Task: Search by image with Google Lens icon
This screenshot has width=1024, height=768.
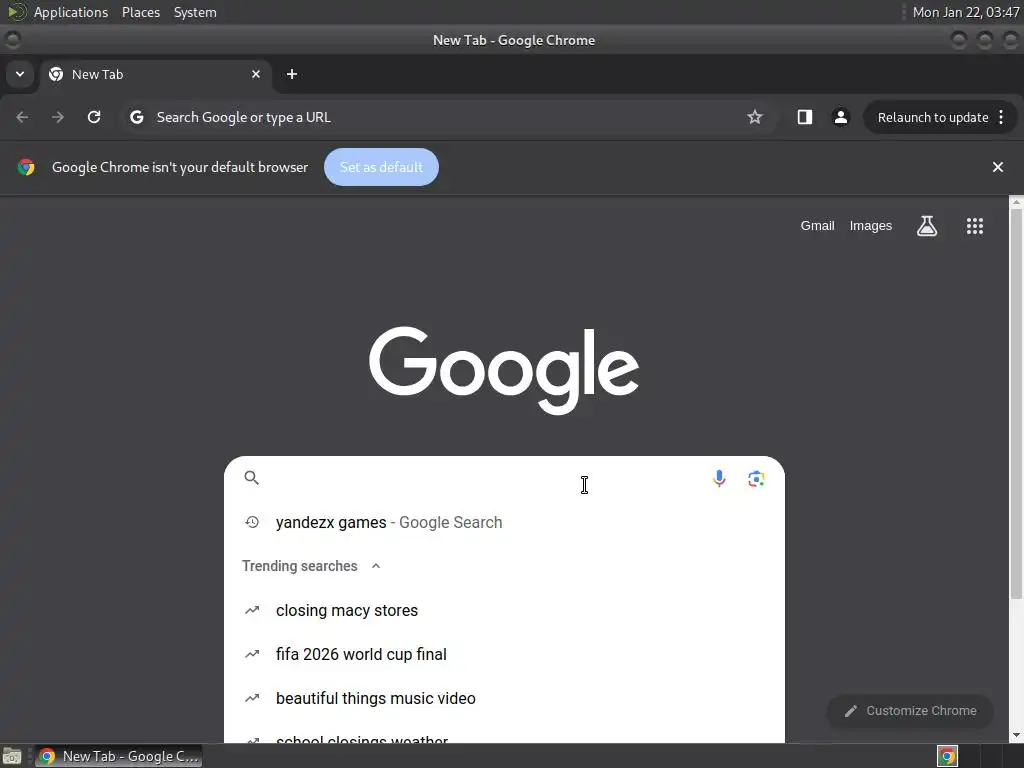Action: [x=756, y=479]
